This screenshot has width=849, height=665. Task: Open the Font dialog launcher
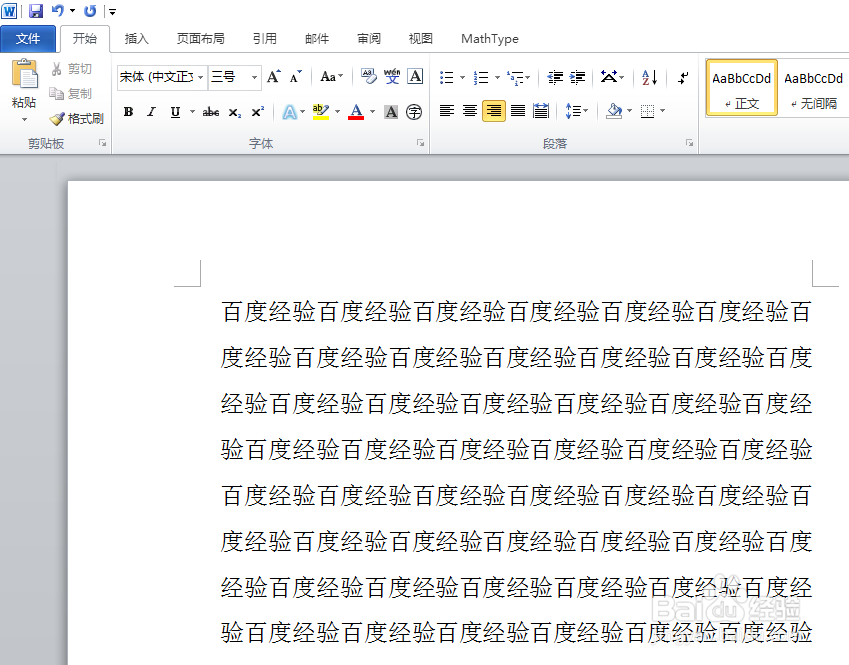[x=420, y=143]
